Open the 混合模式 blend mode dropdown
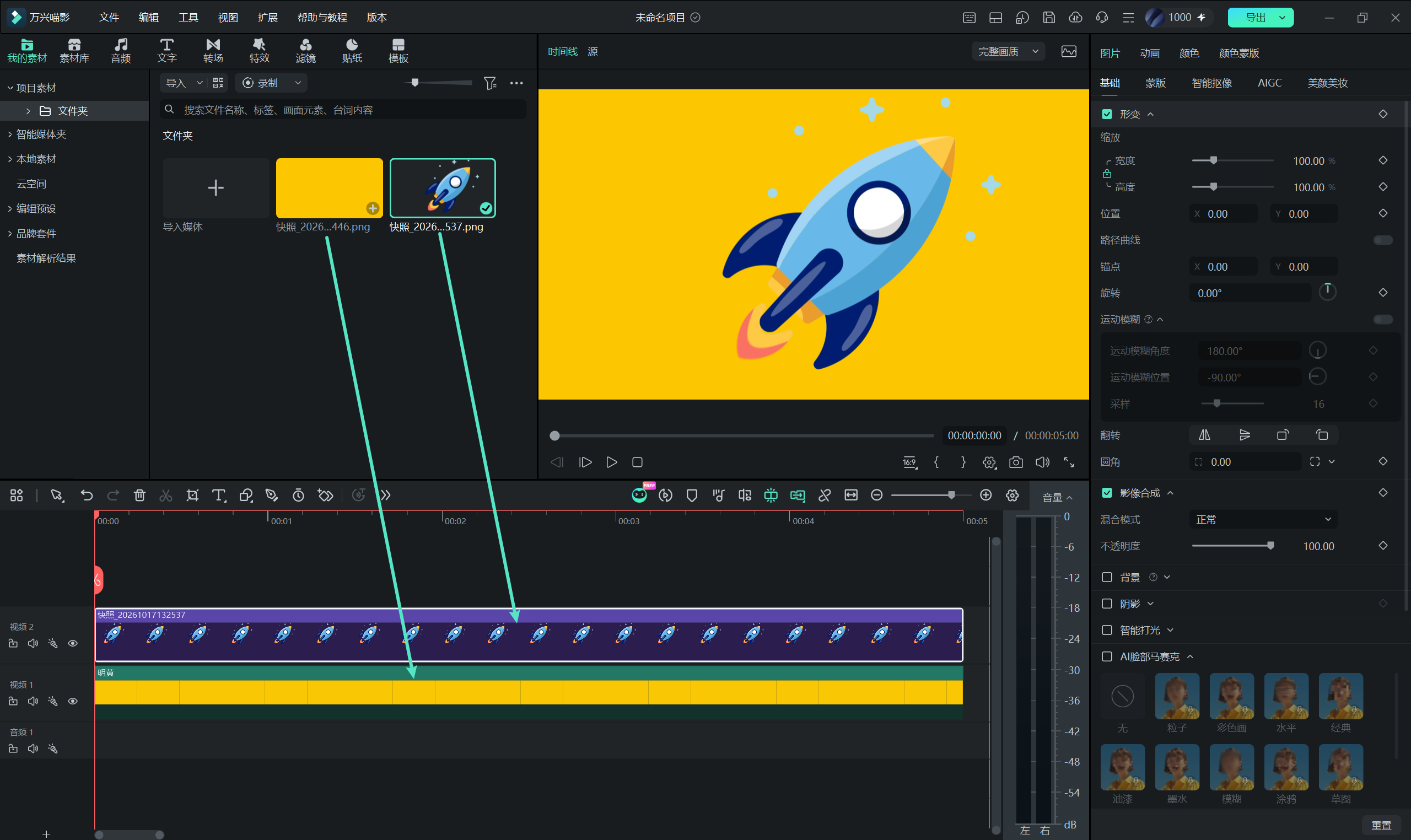The width and height of the screenshot is (1411, 840). (x=1263, y=519)
